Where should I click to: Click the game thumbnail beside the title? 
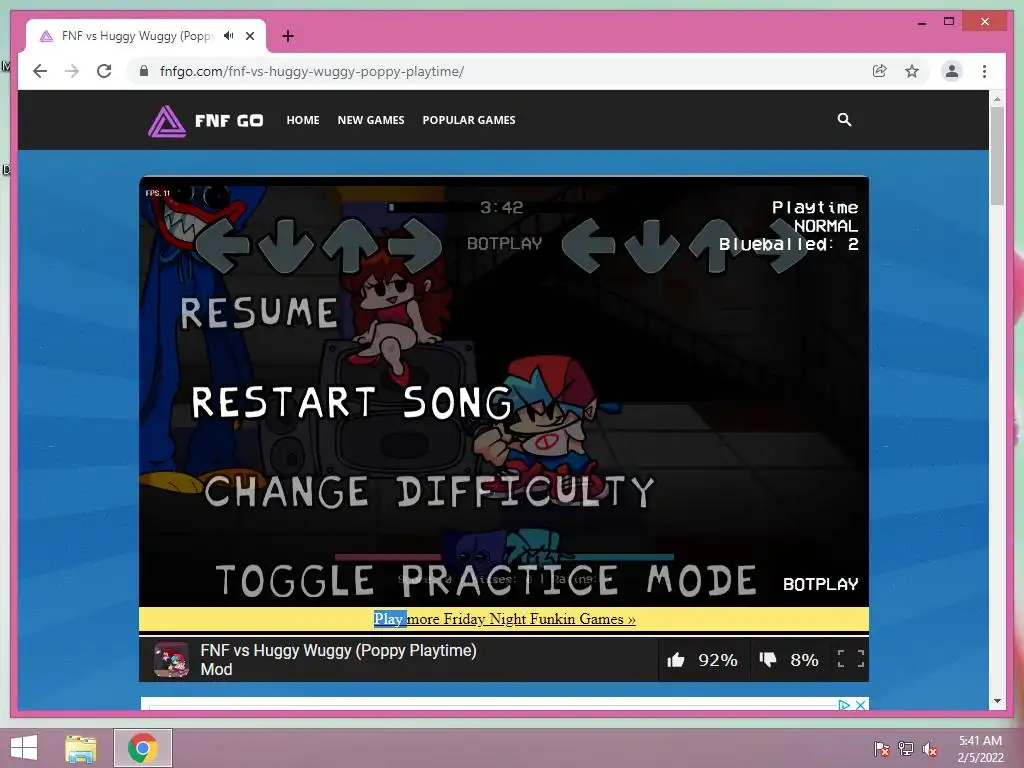pos(171,660)
